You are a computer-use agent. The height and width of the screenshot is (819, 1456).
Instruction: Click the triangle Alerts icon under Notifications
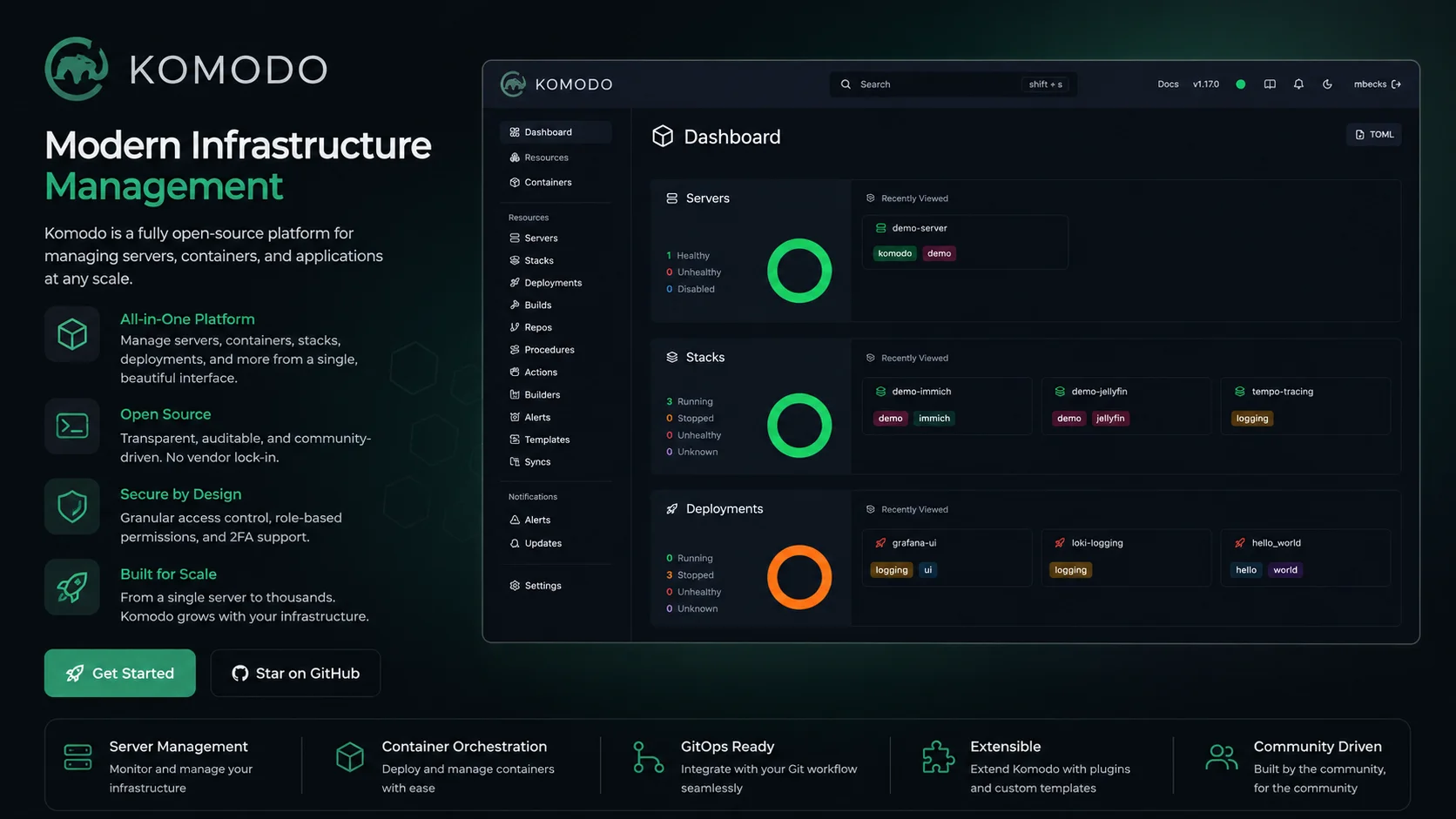(x=515, y=520)
